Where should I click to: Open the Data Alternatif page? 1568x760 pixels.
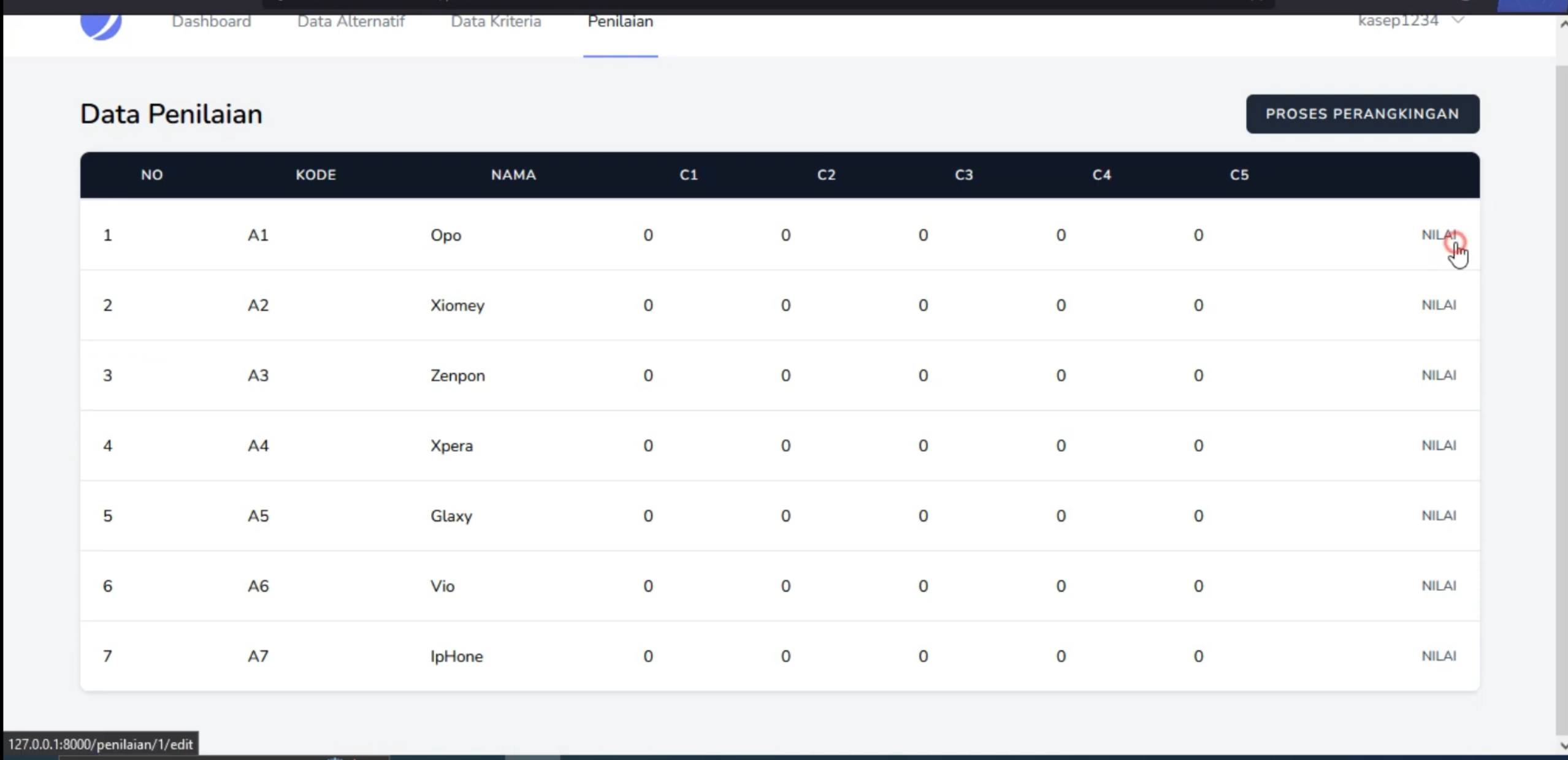351,21
